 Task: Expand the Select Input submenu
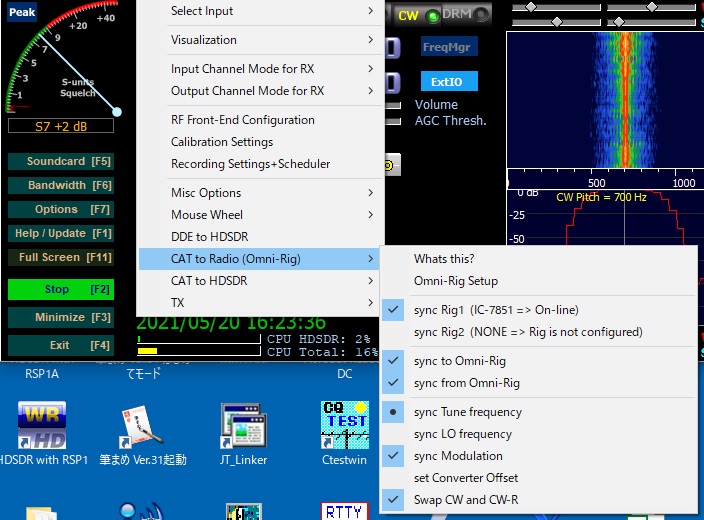click(x=260, y=11)
